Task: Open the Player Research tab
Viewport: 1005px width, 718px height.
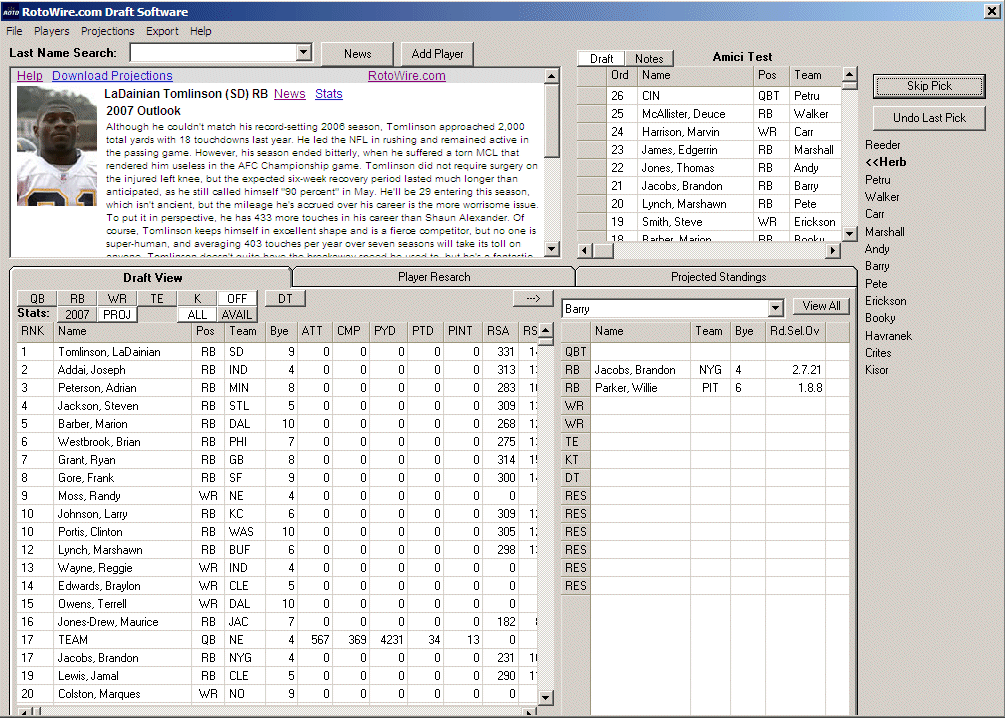Action: (434, 277)
